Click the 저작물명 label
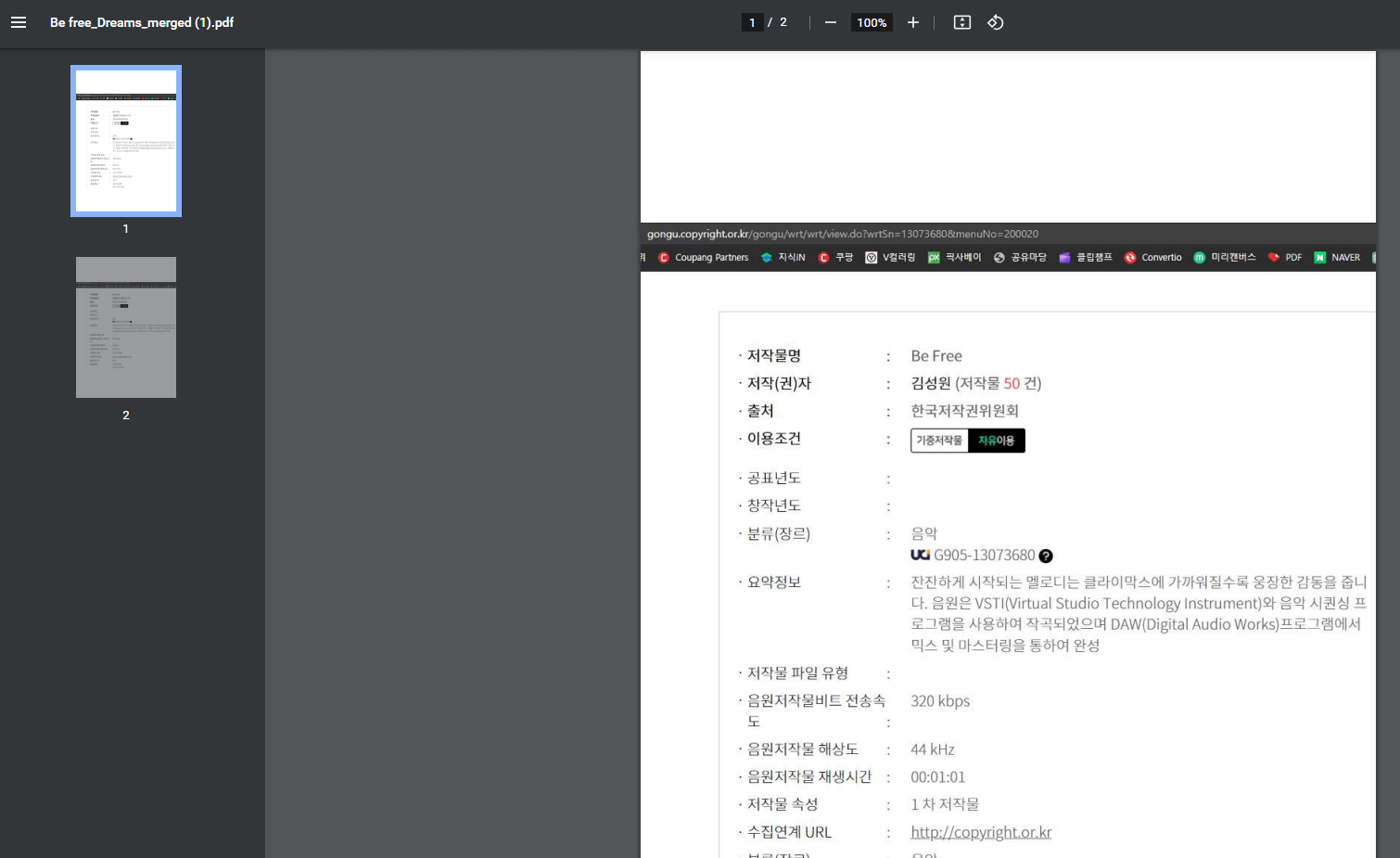The height and width of the screenshot is (858, 1400). pyautogui.click(x=774, y=355)
